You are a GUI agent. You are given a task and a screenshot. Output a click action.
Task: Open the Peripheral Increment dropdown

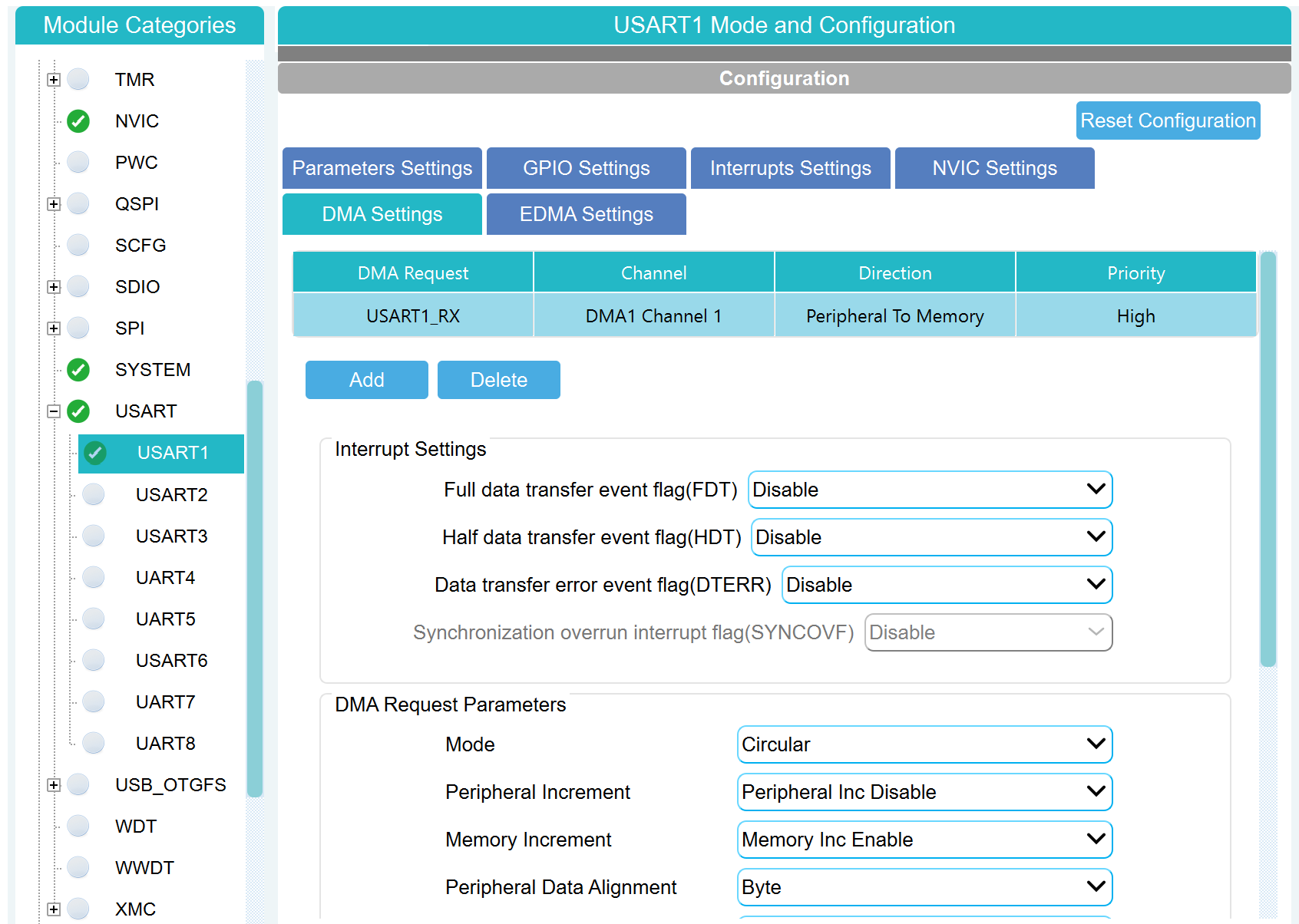pyautogui.click(x=925, y=792)
